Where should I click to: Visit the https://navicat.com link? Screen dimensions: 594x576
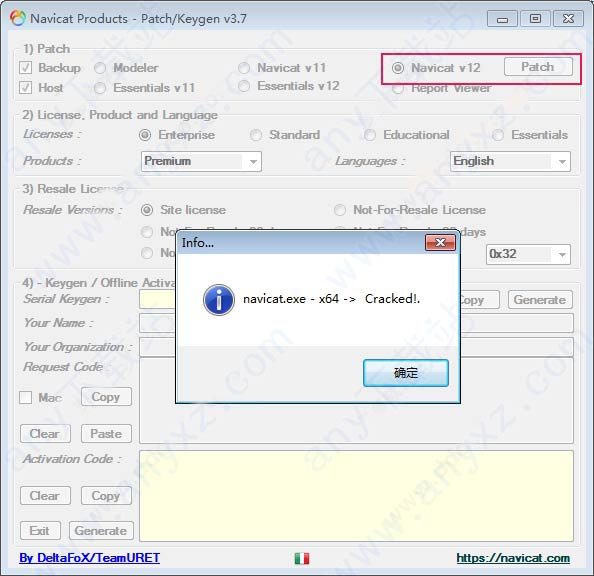(513, 558)
